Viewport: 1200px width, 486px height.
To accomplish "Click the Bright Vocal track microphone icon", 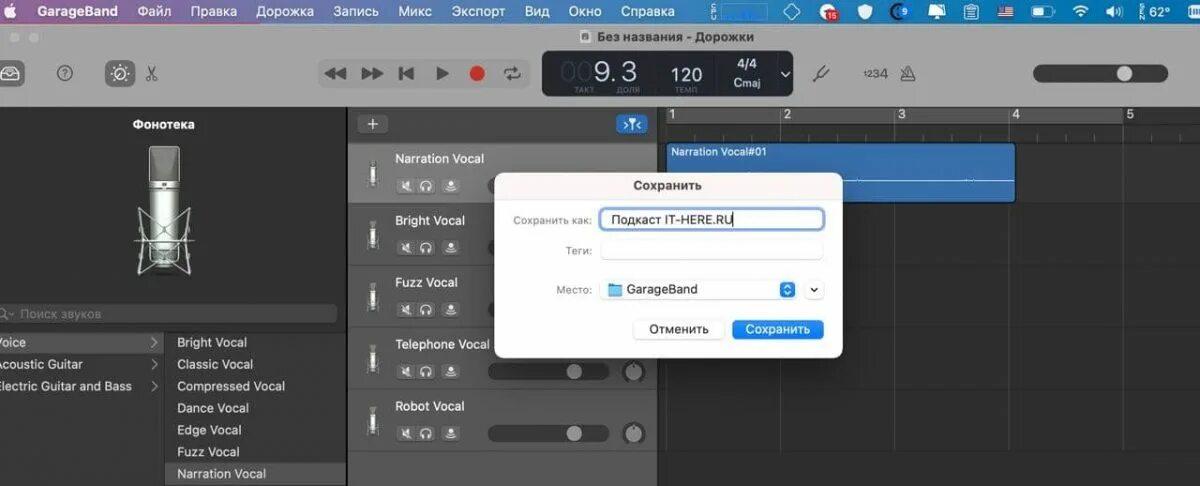I will [x=373, y=235].
